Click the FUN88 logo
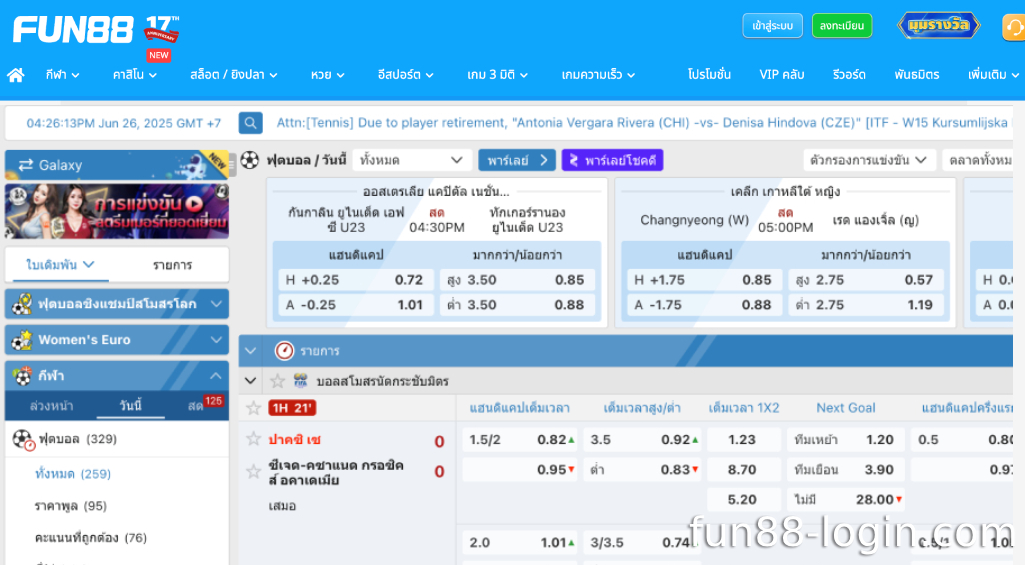 73,30
